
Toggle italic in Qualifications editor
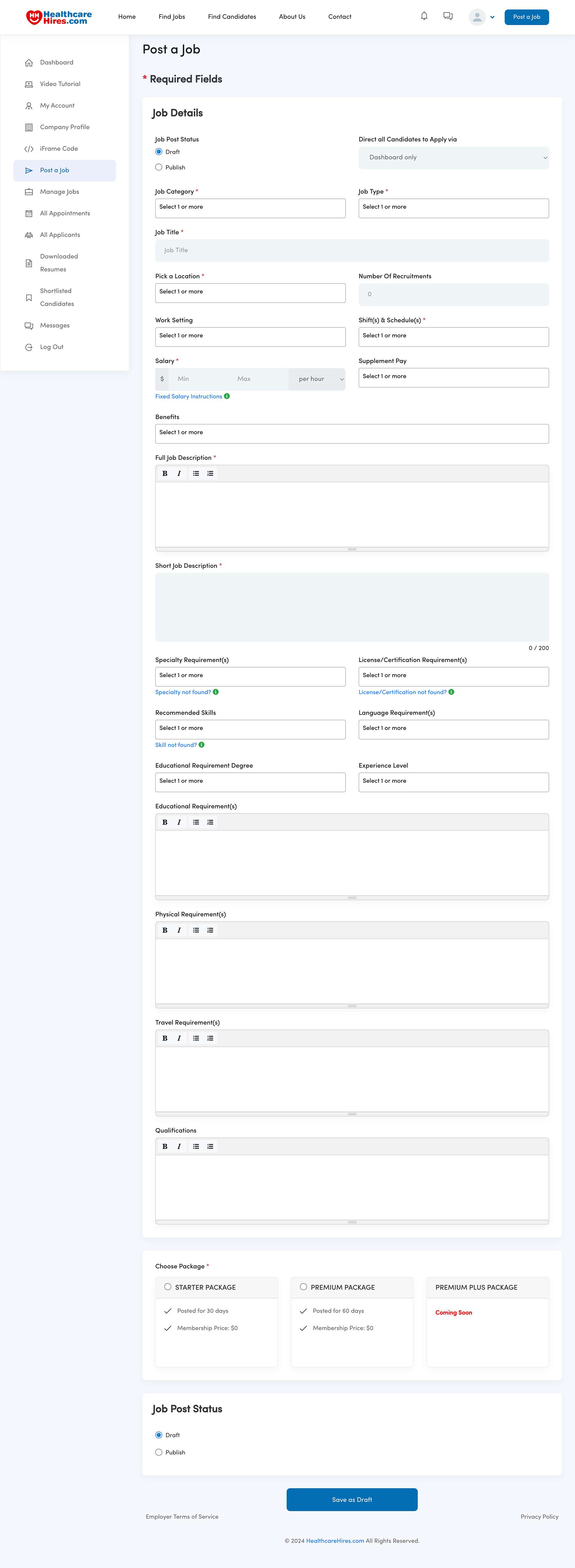click(179, 1146)
